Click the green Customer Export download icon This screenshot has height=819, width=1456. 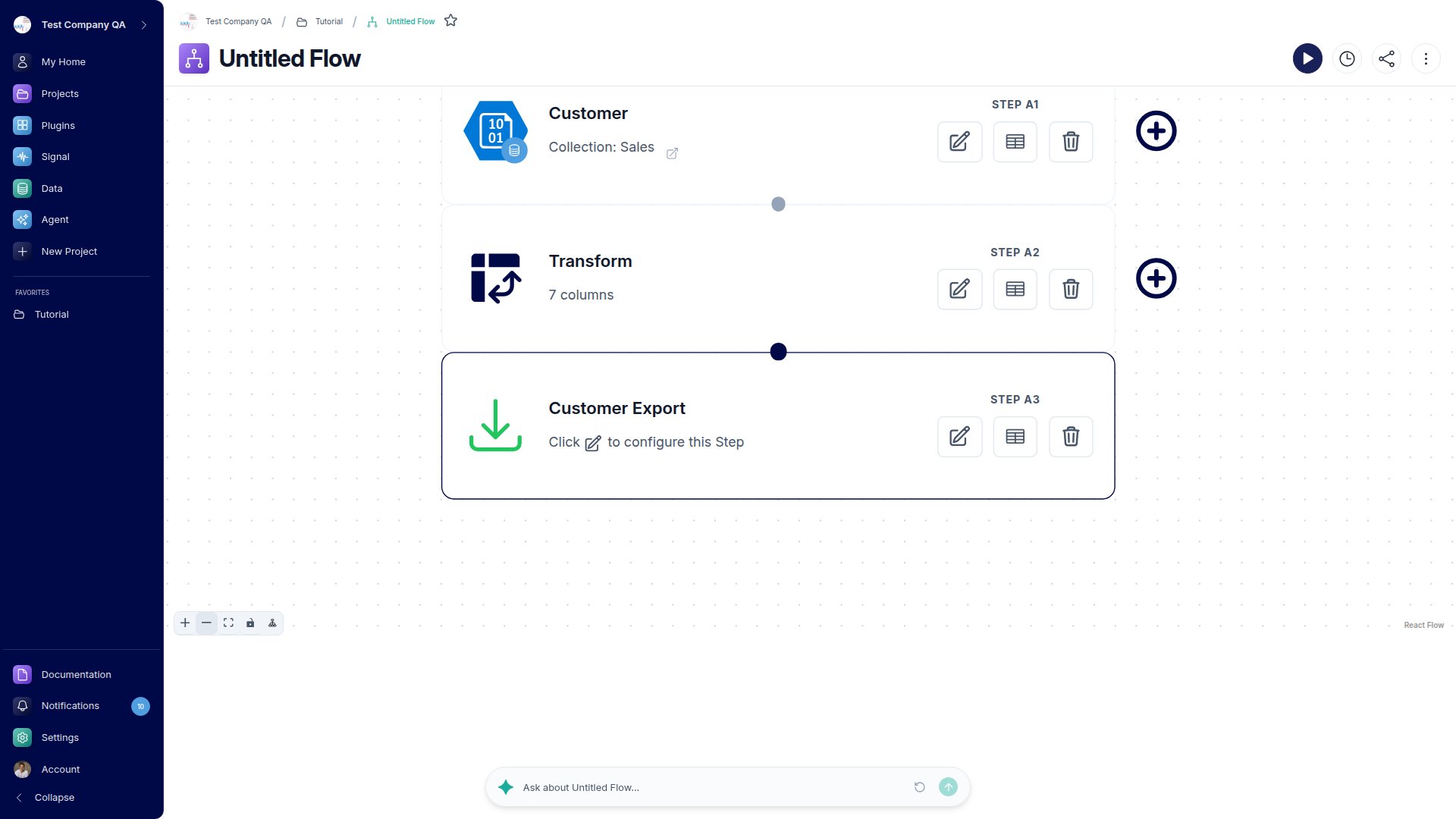pyautogui.click(x=495, y=425)
